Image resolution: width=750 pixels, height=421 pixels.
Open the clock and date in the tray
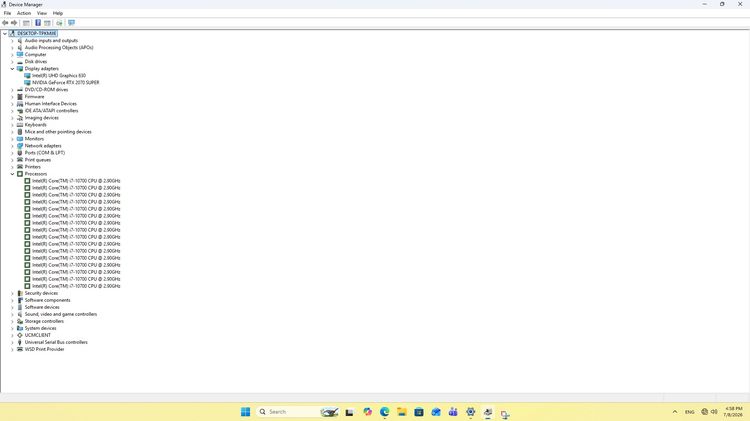734,412
